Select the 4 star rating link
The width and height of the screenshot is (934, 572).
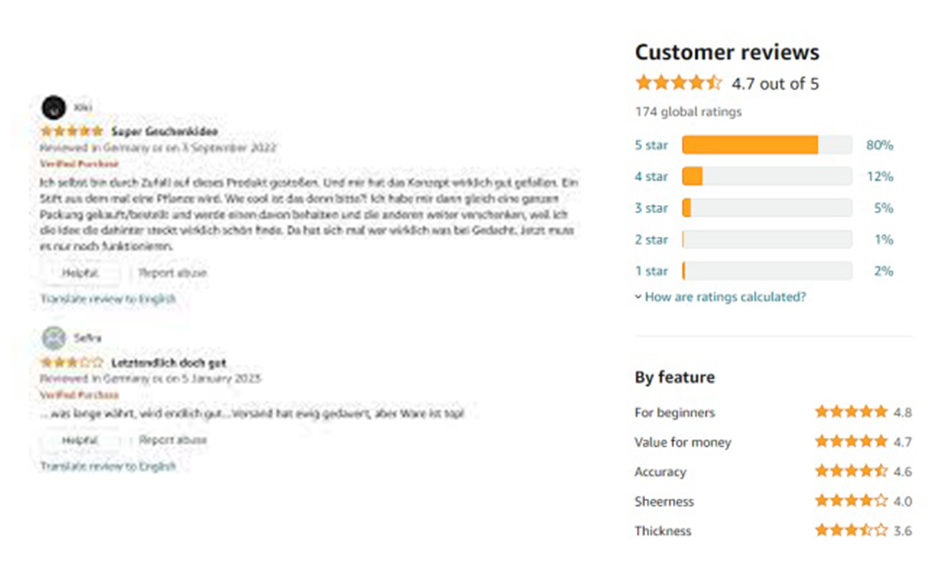click(x=651, y=177)
